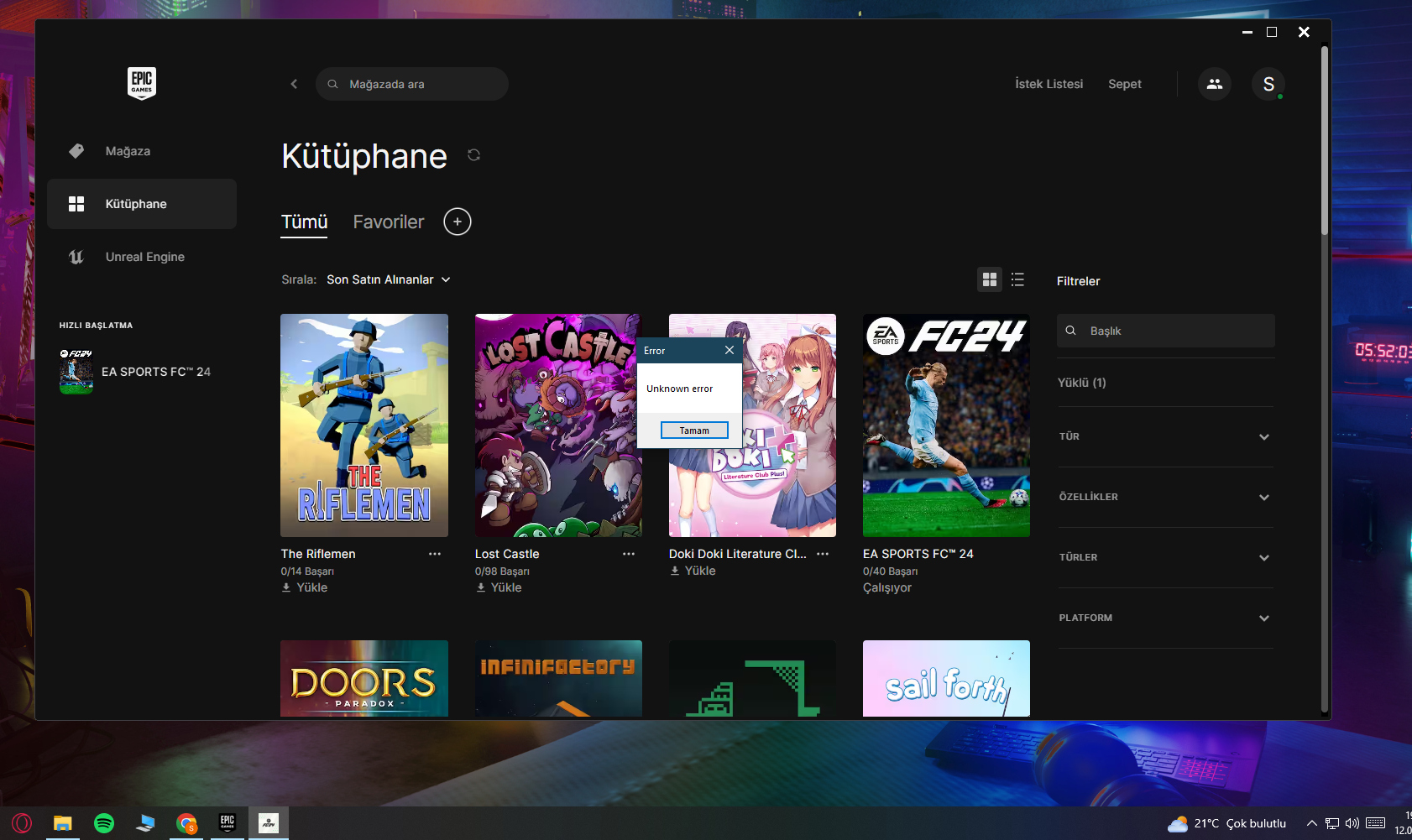Open the three-dot menu for The Riflemen

click(435, 554)
